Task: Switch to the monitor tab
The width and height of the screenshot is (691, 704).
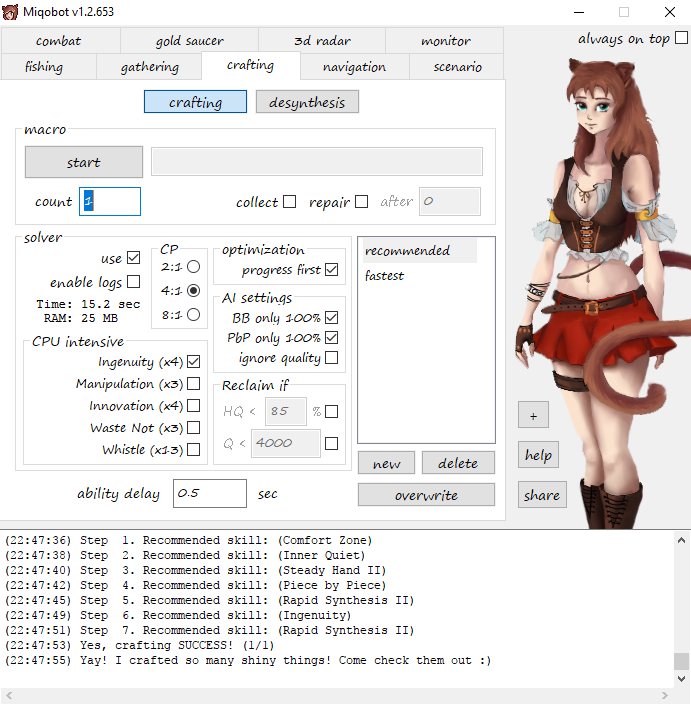Action: click(x=445, y=41)
